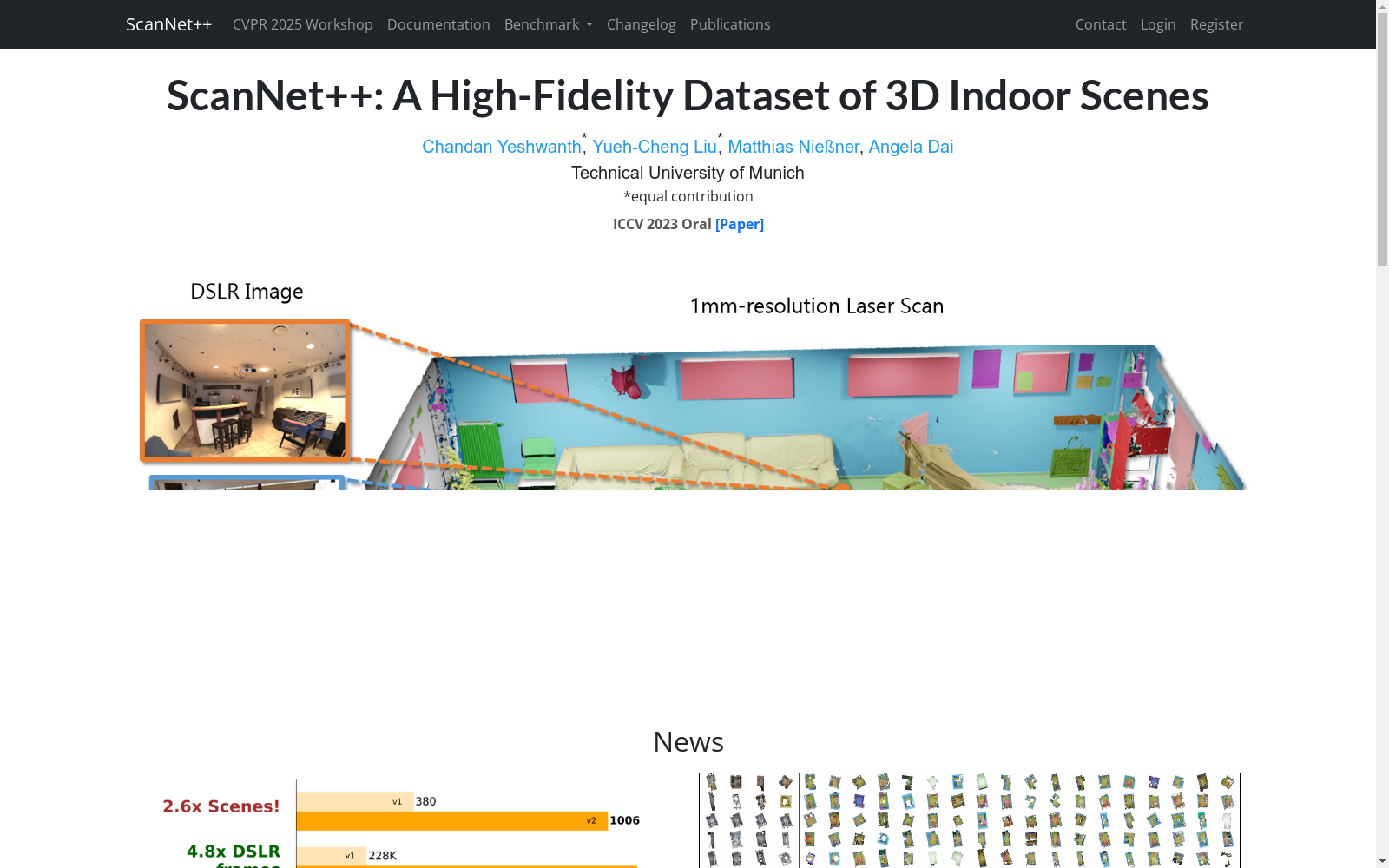Click the DSLR Image thumbnail

pyautogui.click(x=245, y=390)
